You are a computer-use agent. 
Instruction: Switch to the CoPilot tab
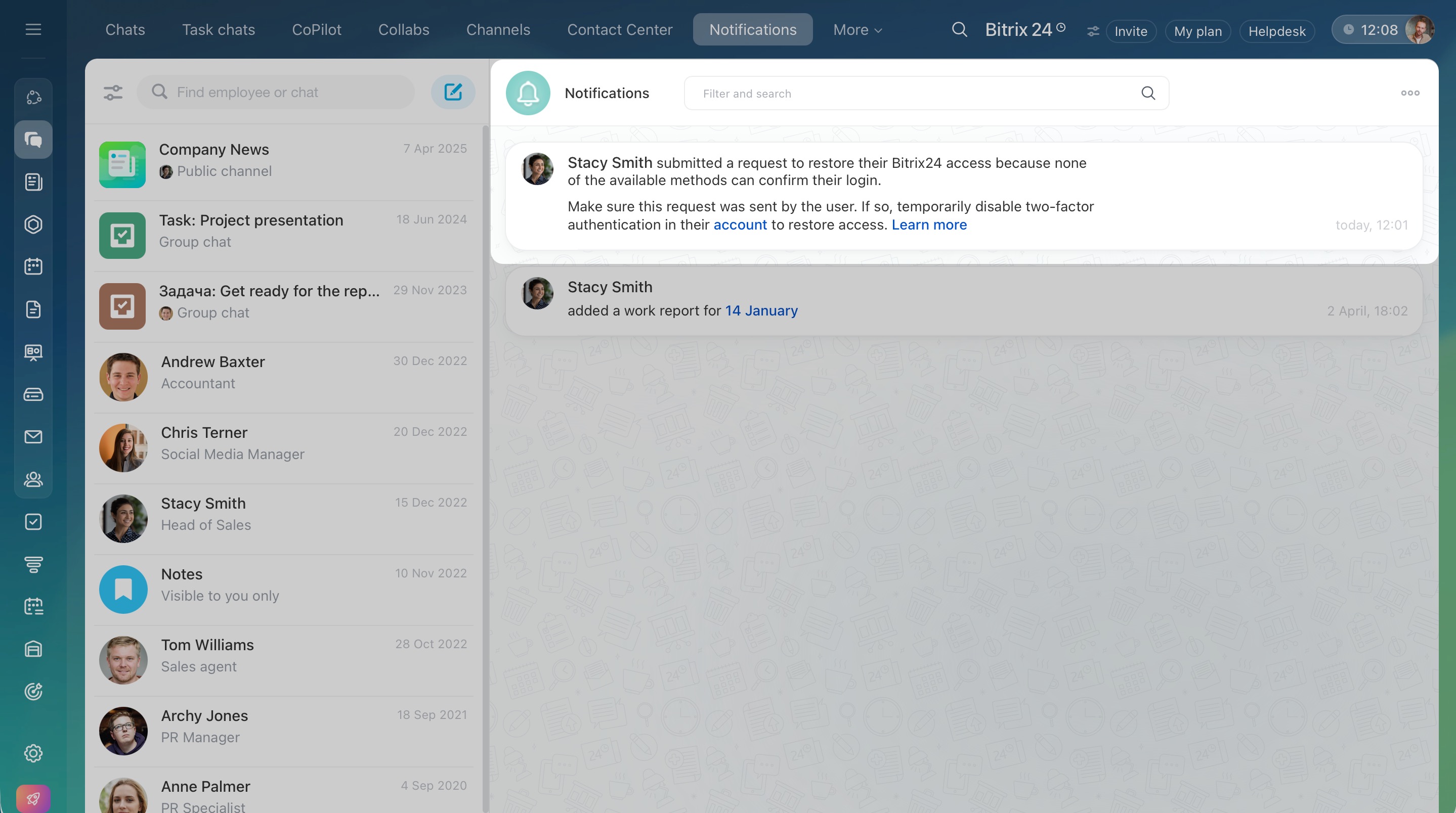coord(317,29)
